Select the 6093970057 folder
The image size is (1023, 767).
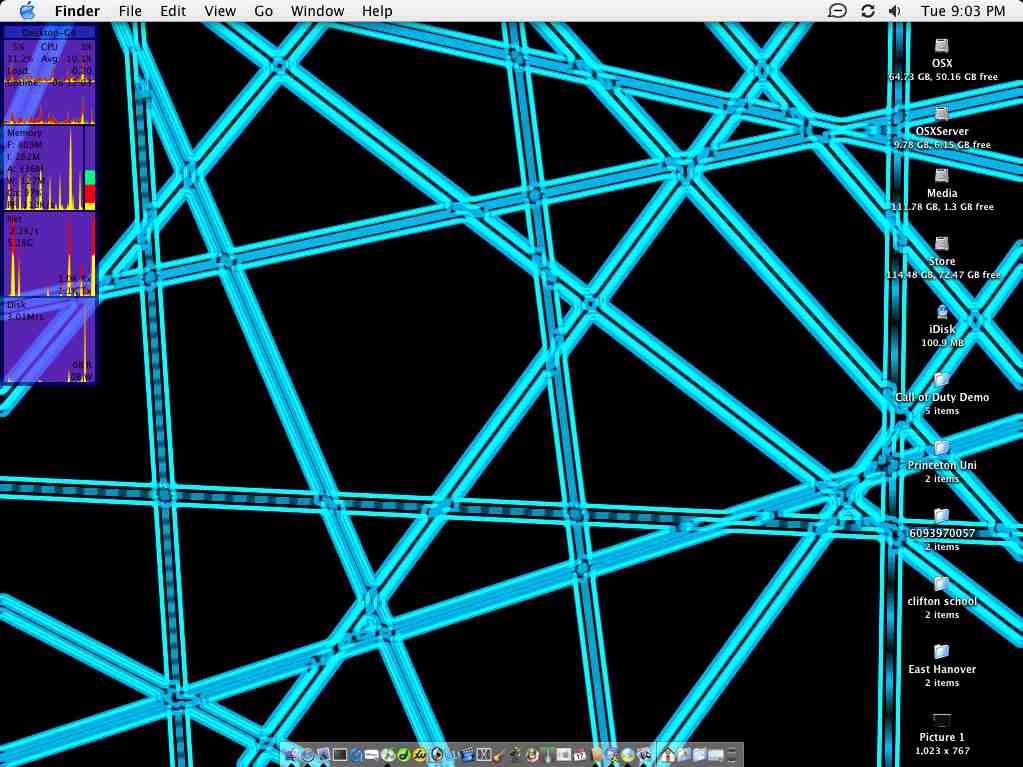(941, 516)
